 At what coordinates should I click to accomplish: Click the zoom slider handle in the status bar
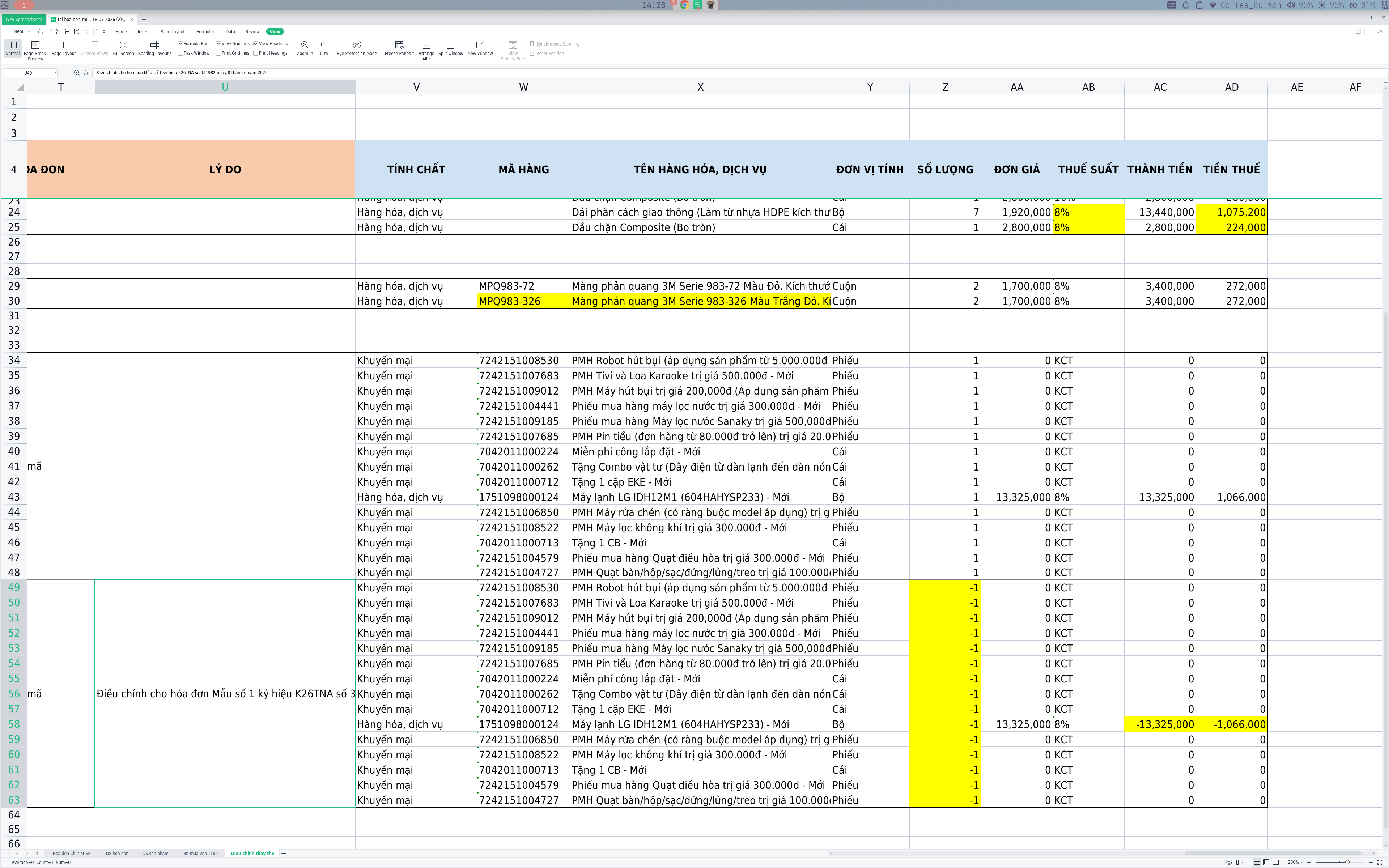coord(1347,862)
